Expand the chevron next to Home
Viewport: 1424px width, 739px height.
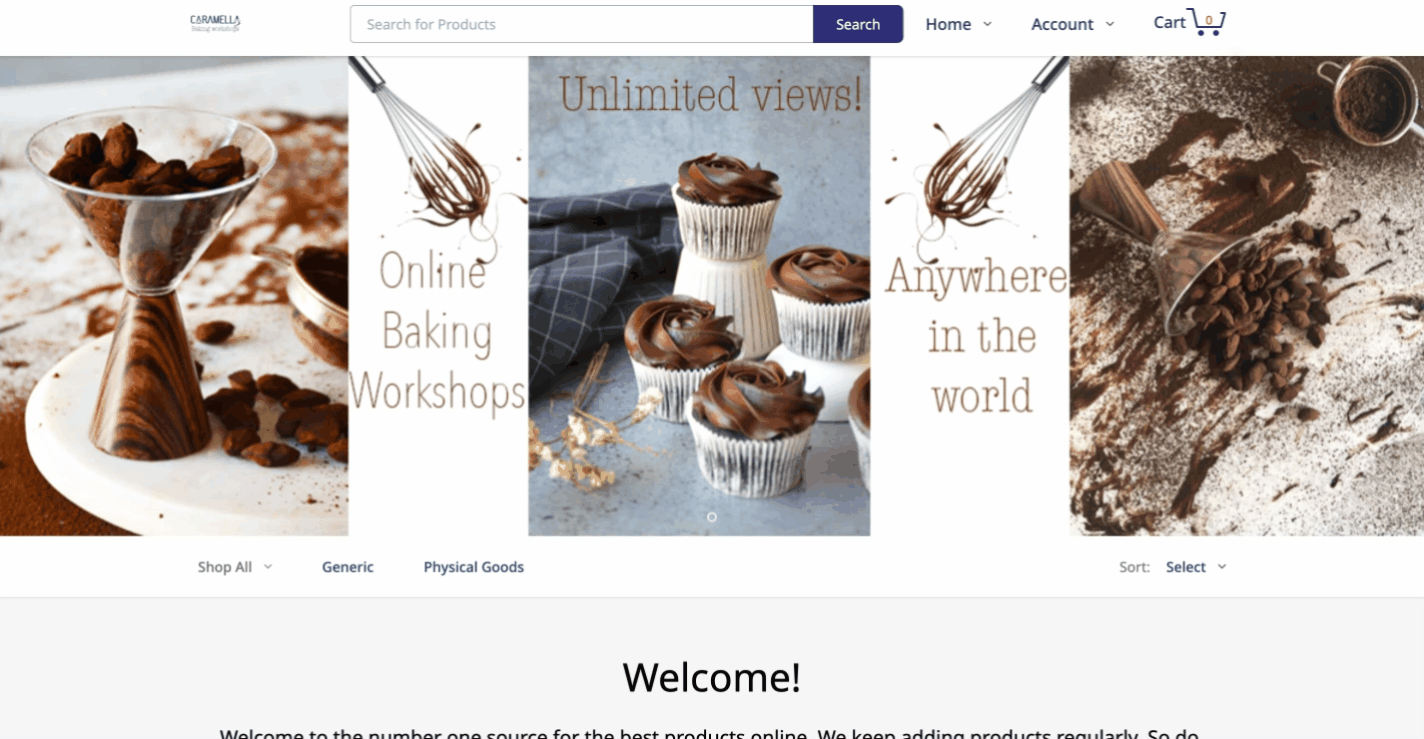coord(987,24)
